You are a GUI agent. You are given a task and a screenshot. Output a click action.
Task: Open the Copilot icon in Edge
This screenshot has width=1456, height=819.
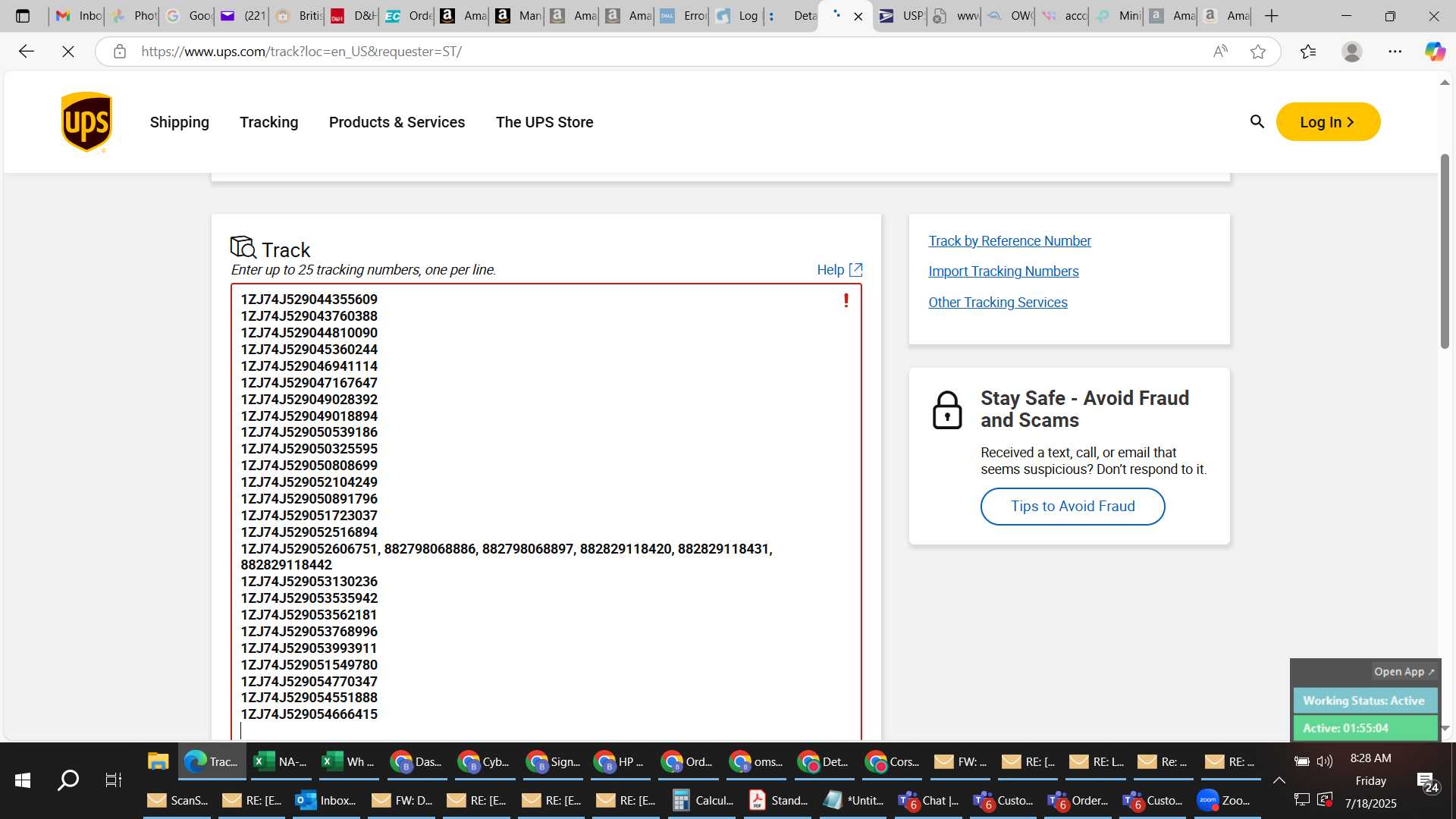(x=1435, y=52)
